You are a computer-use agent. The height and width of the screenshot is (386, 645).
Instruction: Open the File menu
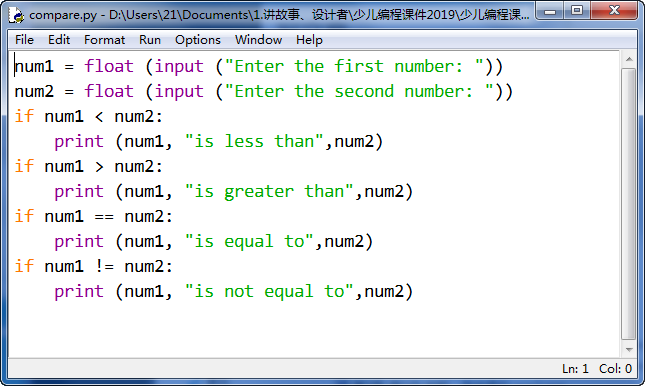tap(24, 40)
